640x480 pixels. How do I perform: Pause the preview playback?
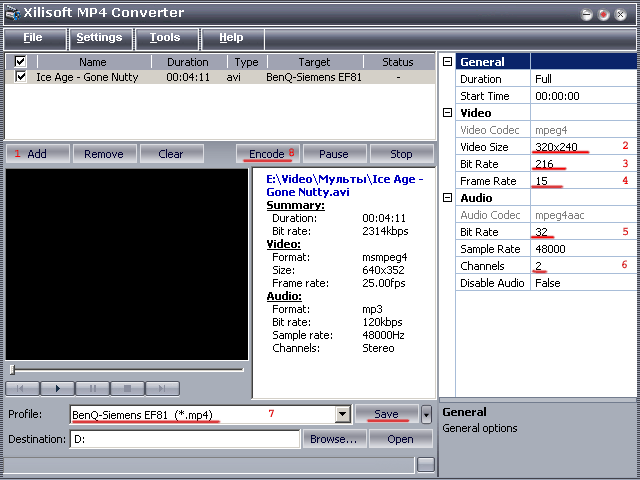coord(93,388)
